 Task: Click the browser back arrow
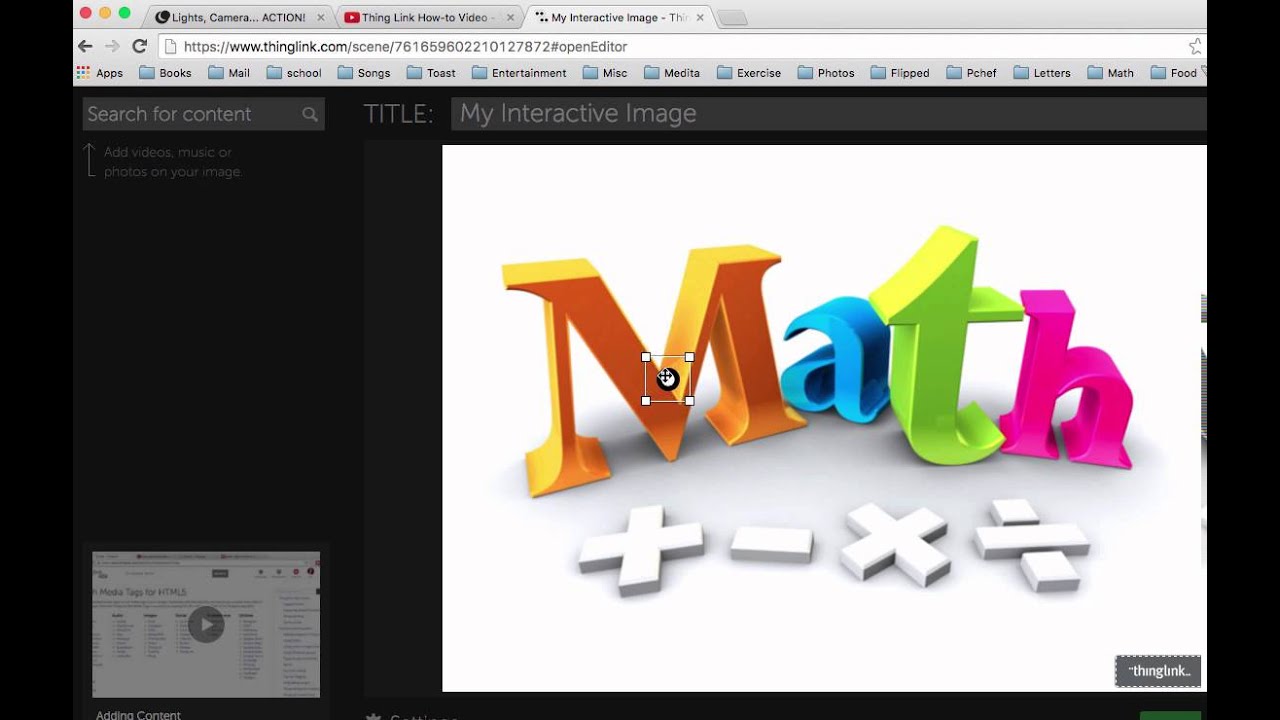tap(85, 46)
